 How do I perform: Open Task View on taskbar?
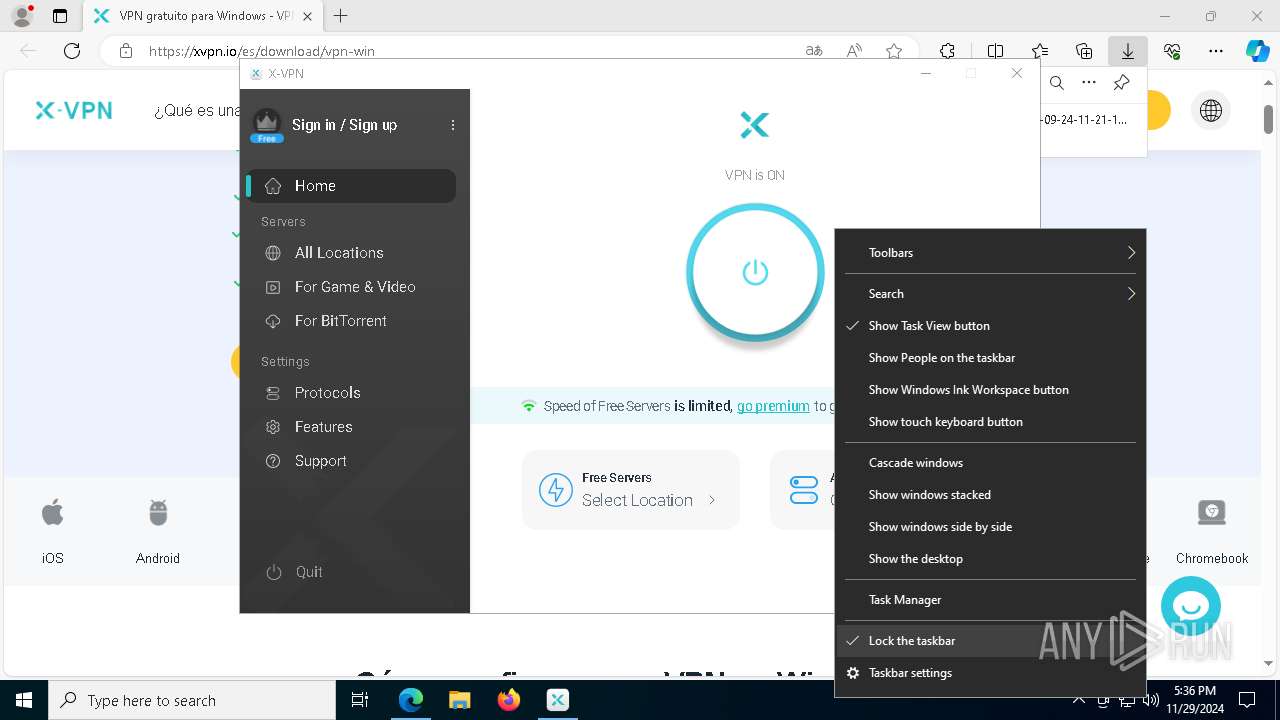click(360, 700)
